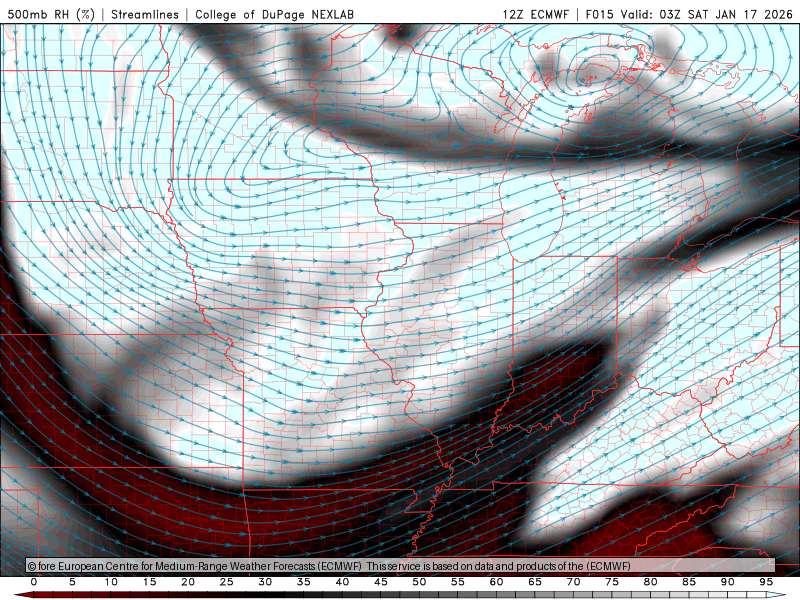Click the '15' value on the color scale
Viewport: 800px width, 600px height.
pos(149,582)
